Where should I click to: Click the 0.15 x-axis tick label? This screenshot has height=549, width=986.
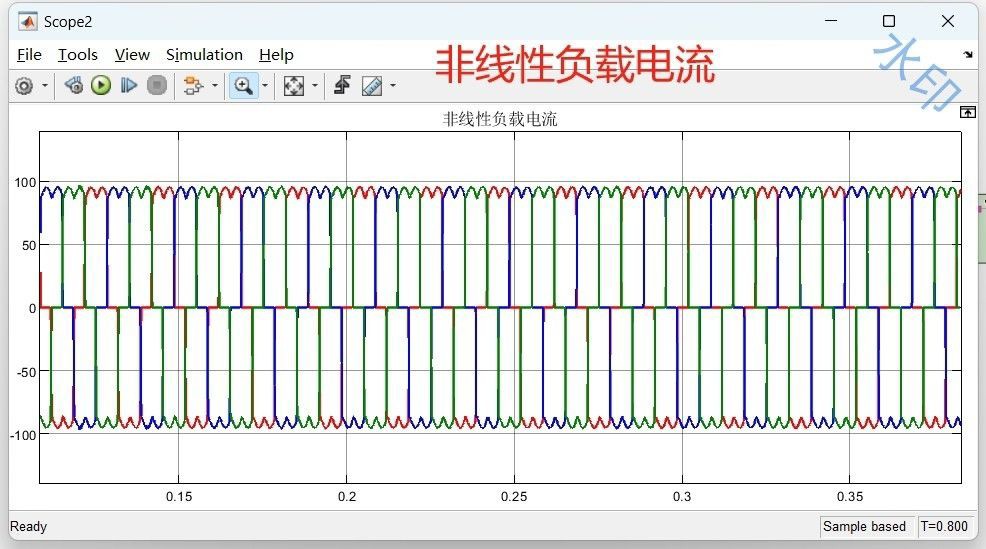179,497
